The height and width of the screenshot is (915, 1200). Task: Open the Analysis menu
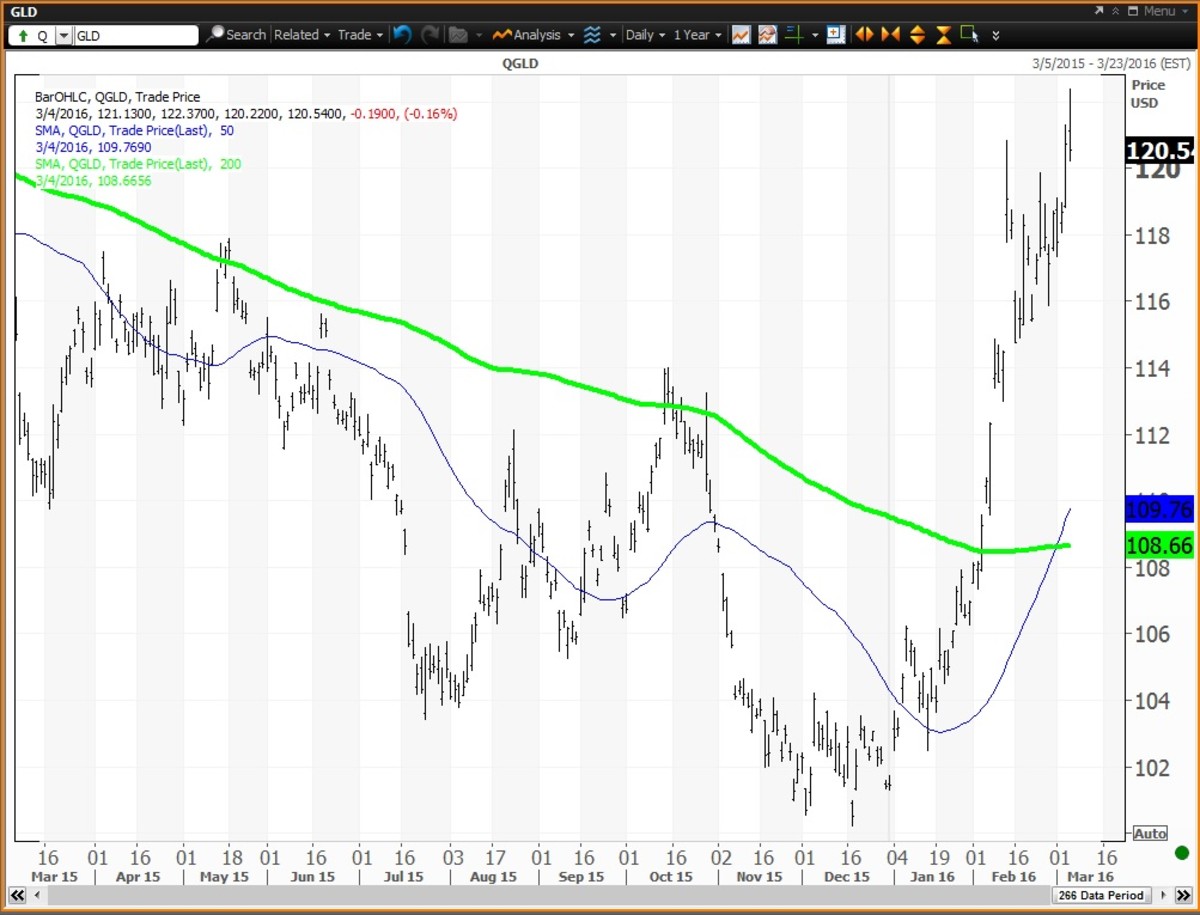[x=535, y=35]
